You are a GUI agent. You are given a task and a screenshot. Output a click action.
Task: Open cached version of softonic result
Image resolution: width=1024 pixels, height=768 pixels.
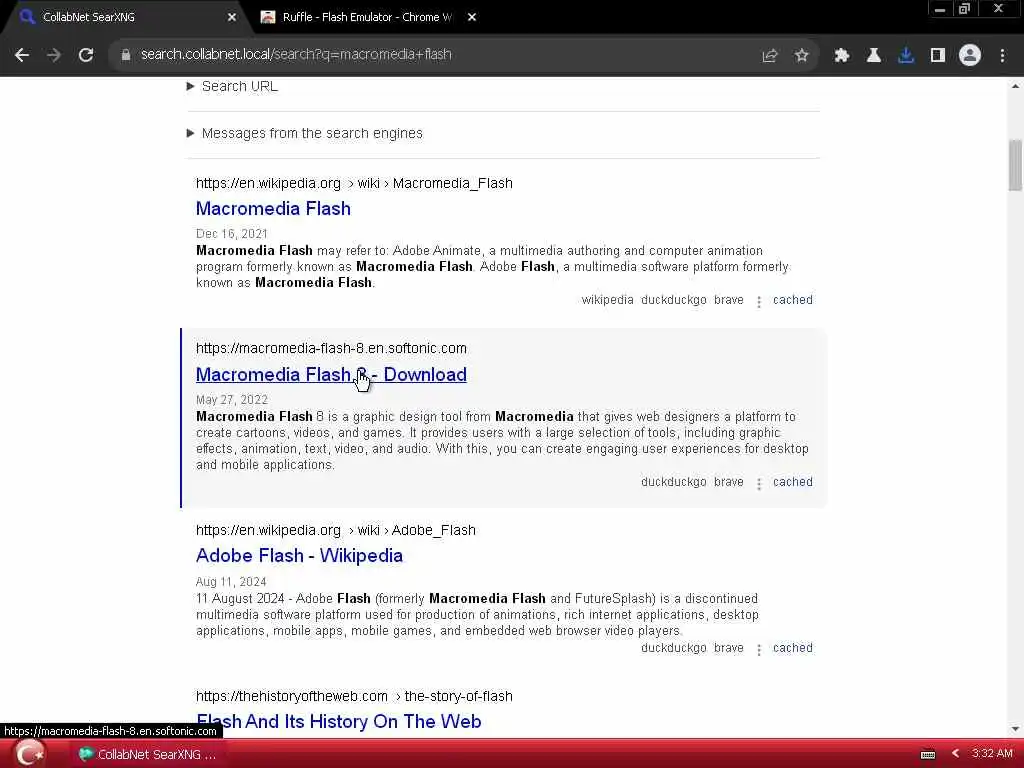click(x=793, y=482)
